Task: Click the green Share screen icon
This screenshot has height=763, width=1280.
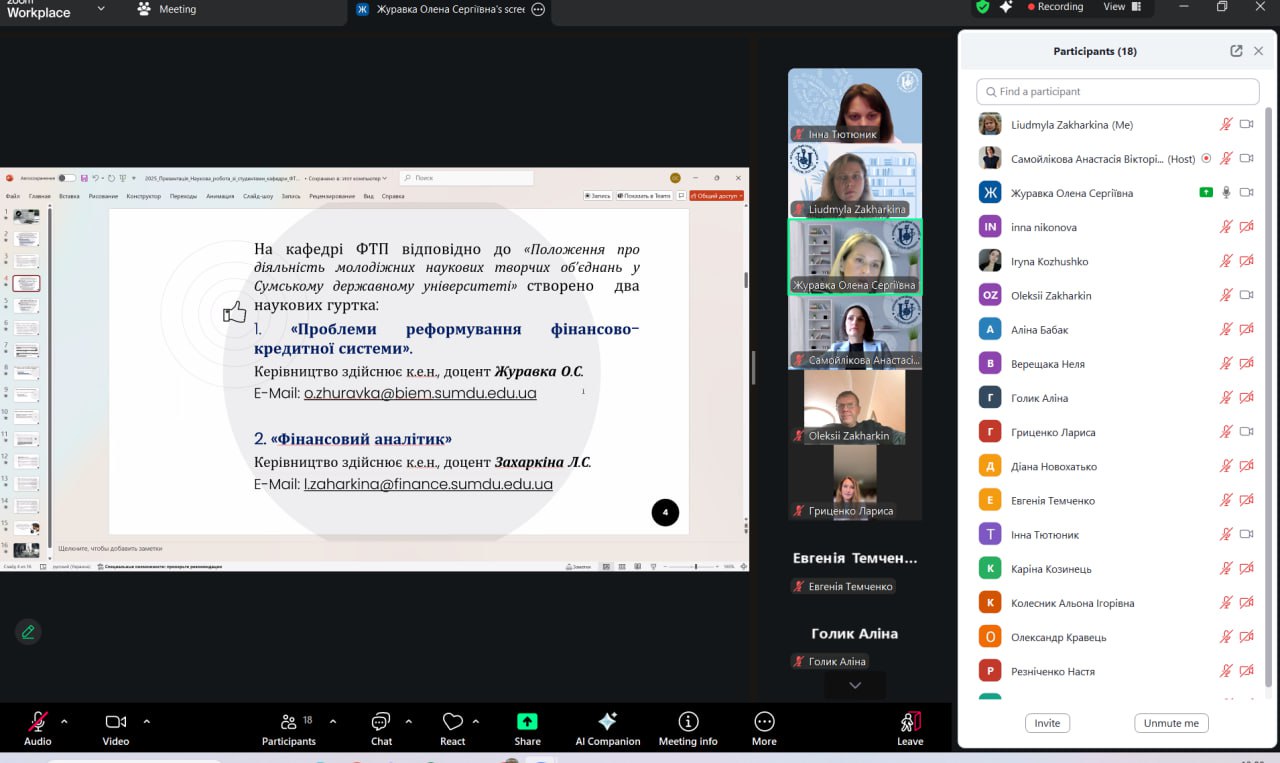Action: tap(527, 722)
